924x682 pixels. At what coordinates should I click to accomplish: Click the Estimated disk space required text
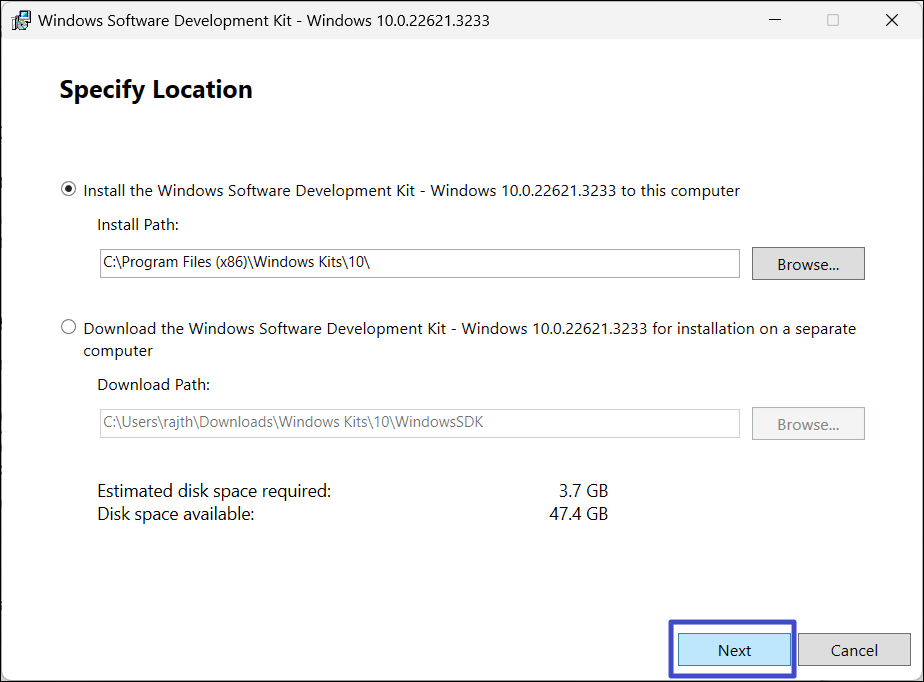coord(214,491)
